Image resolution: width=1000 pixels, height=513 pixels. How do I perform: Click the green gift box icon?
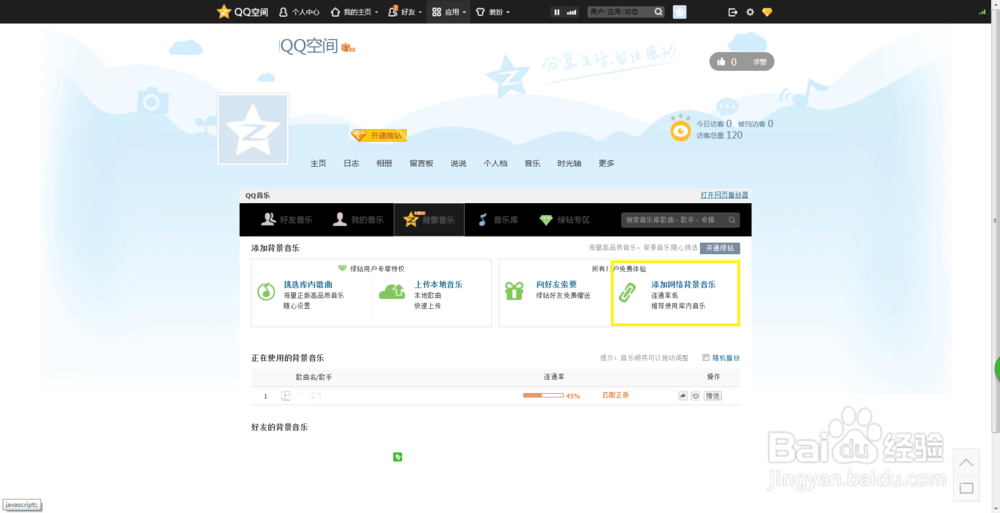[x=514, y=291]
